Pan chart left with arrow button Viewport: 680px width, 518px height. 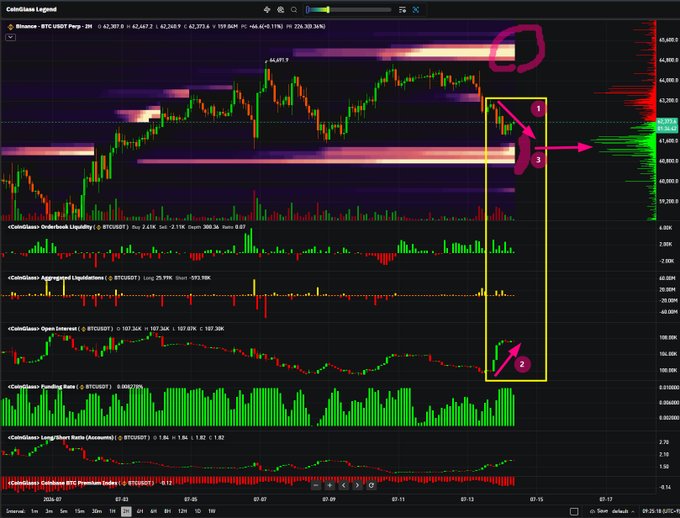click(x=343, y=485)
